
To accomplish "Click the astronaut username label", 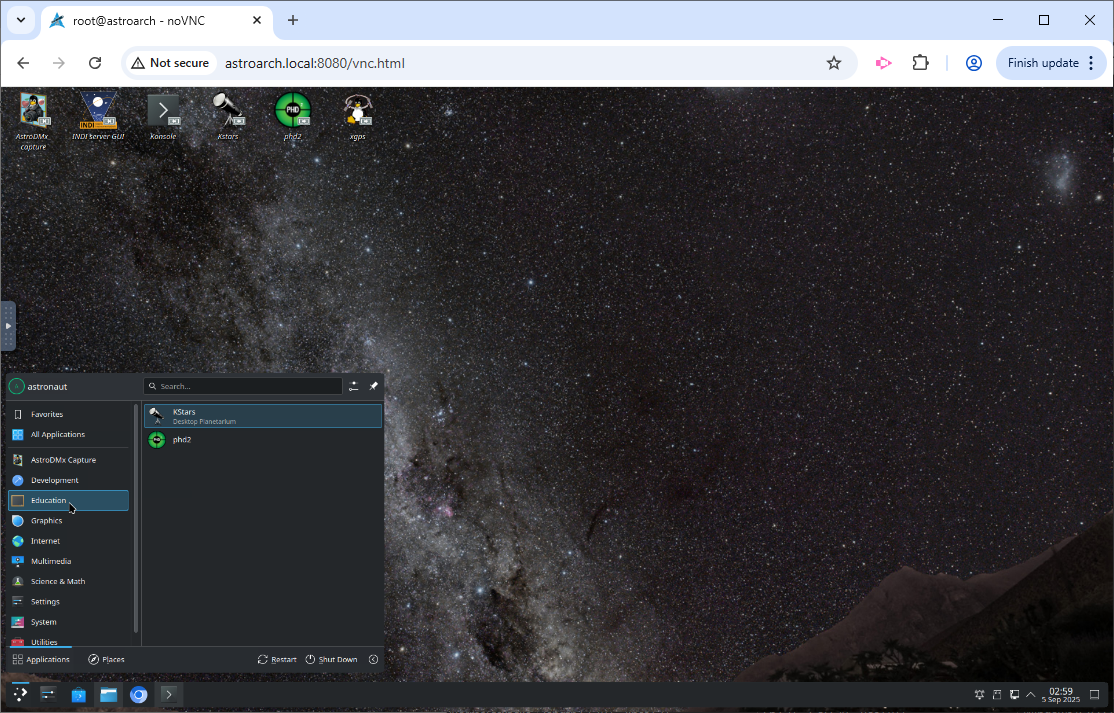I will [x=47, y=386].
